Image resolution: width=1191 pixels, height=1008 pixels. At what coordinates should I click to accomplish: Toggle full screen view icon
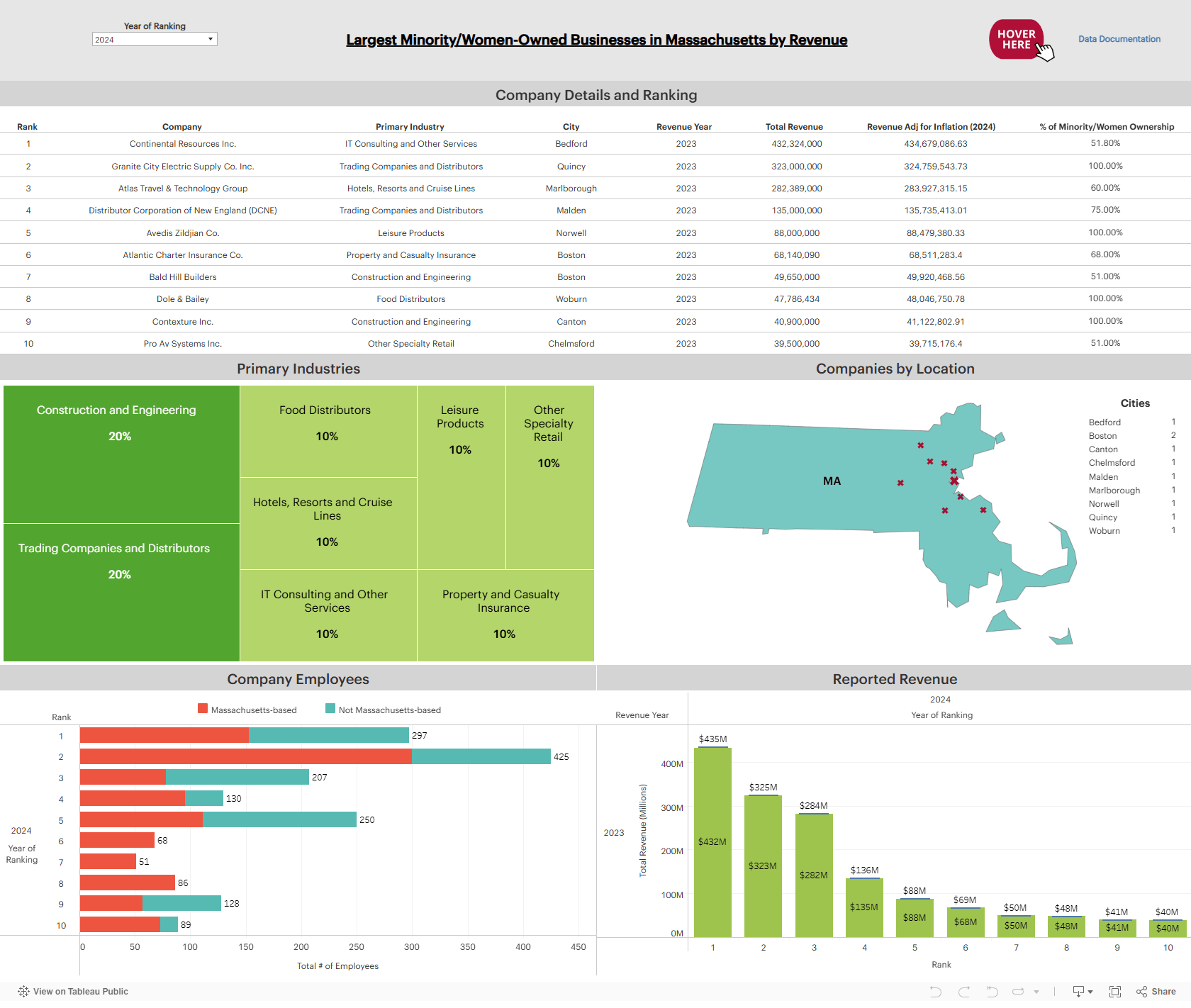click(1115, 991)
